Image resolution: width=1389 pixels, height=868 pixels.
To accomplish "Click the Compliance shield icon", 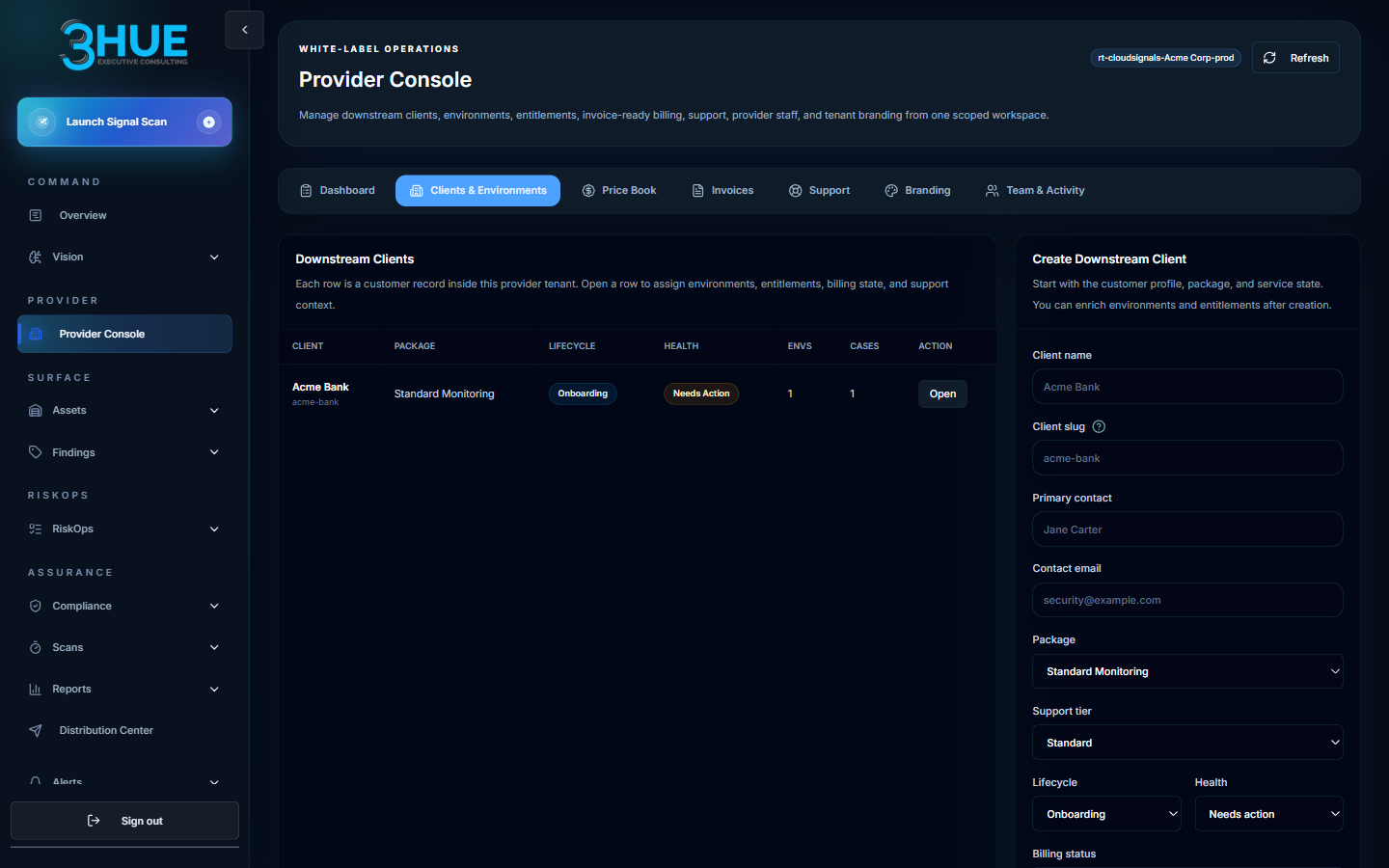I will pos(36,607).
